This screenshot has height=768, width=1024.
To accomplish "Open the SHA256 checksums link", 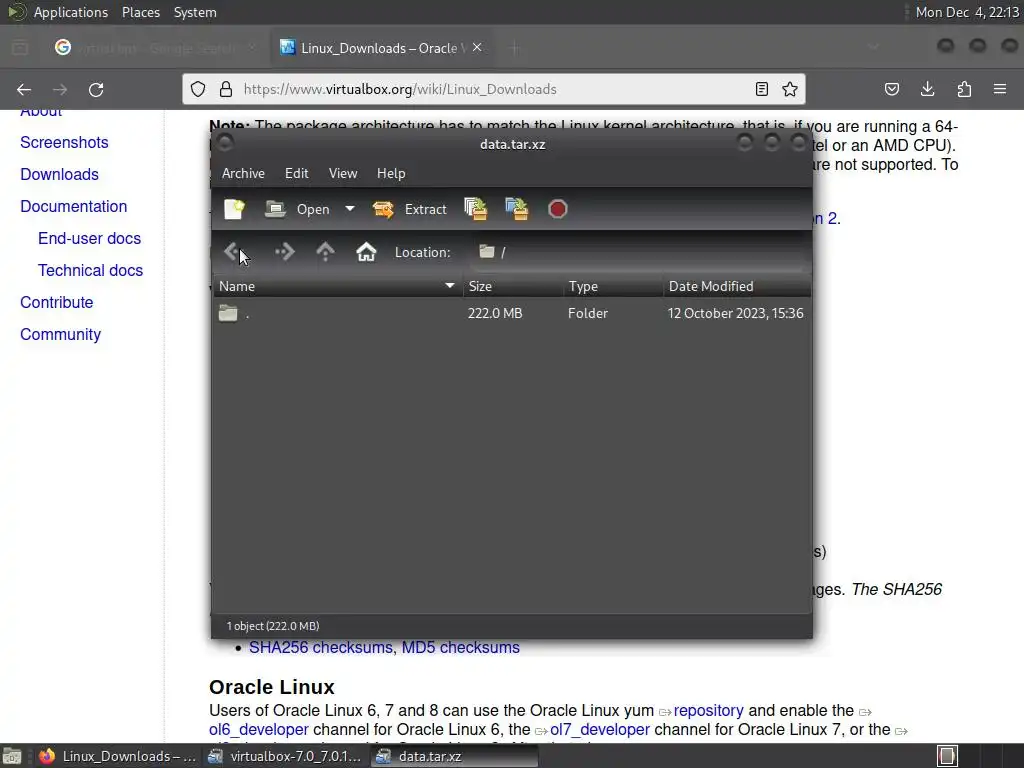I will (x=321, y=647).
